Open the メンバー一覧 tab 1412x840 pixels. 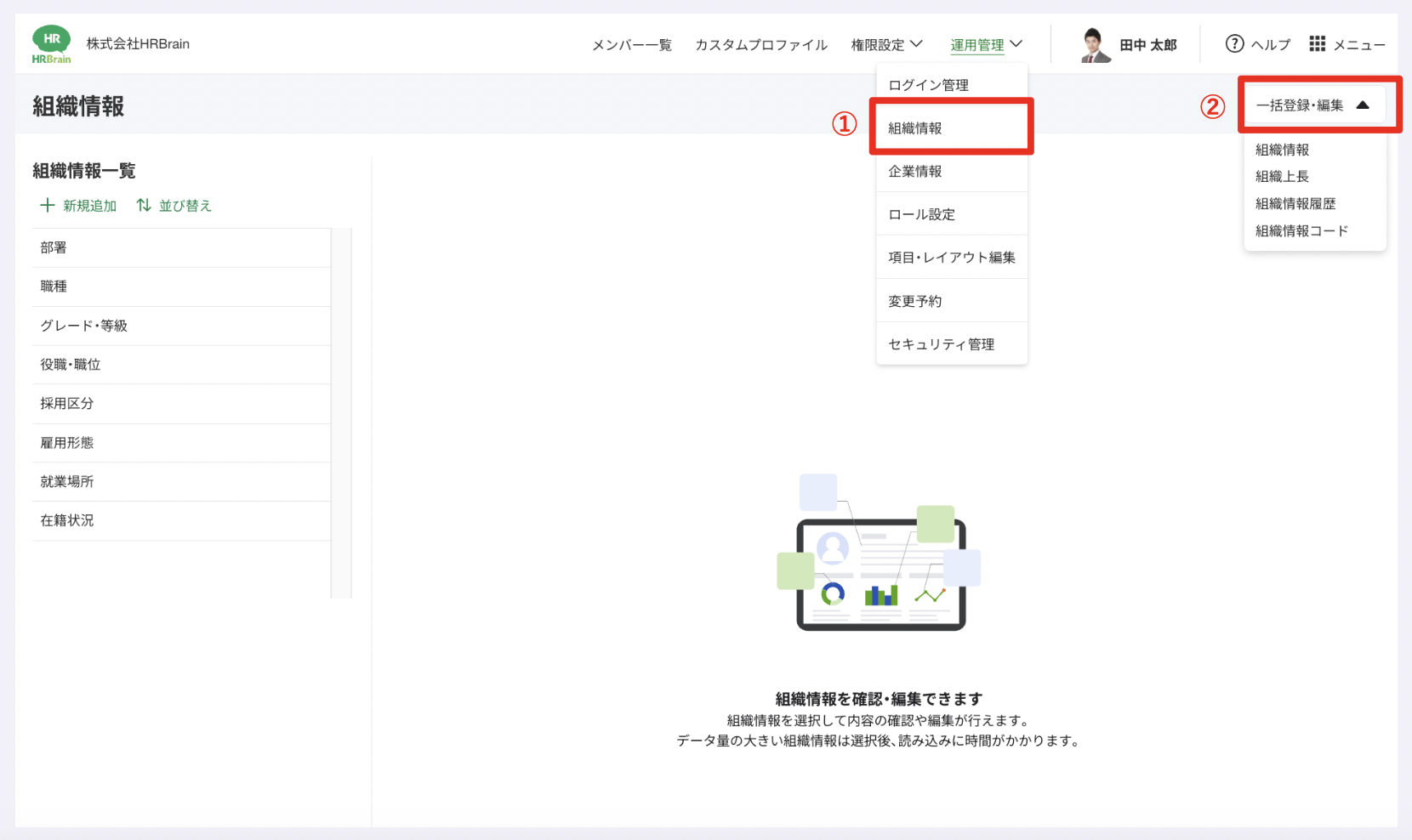[631, 45]
